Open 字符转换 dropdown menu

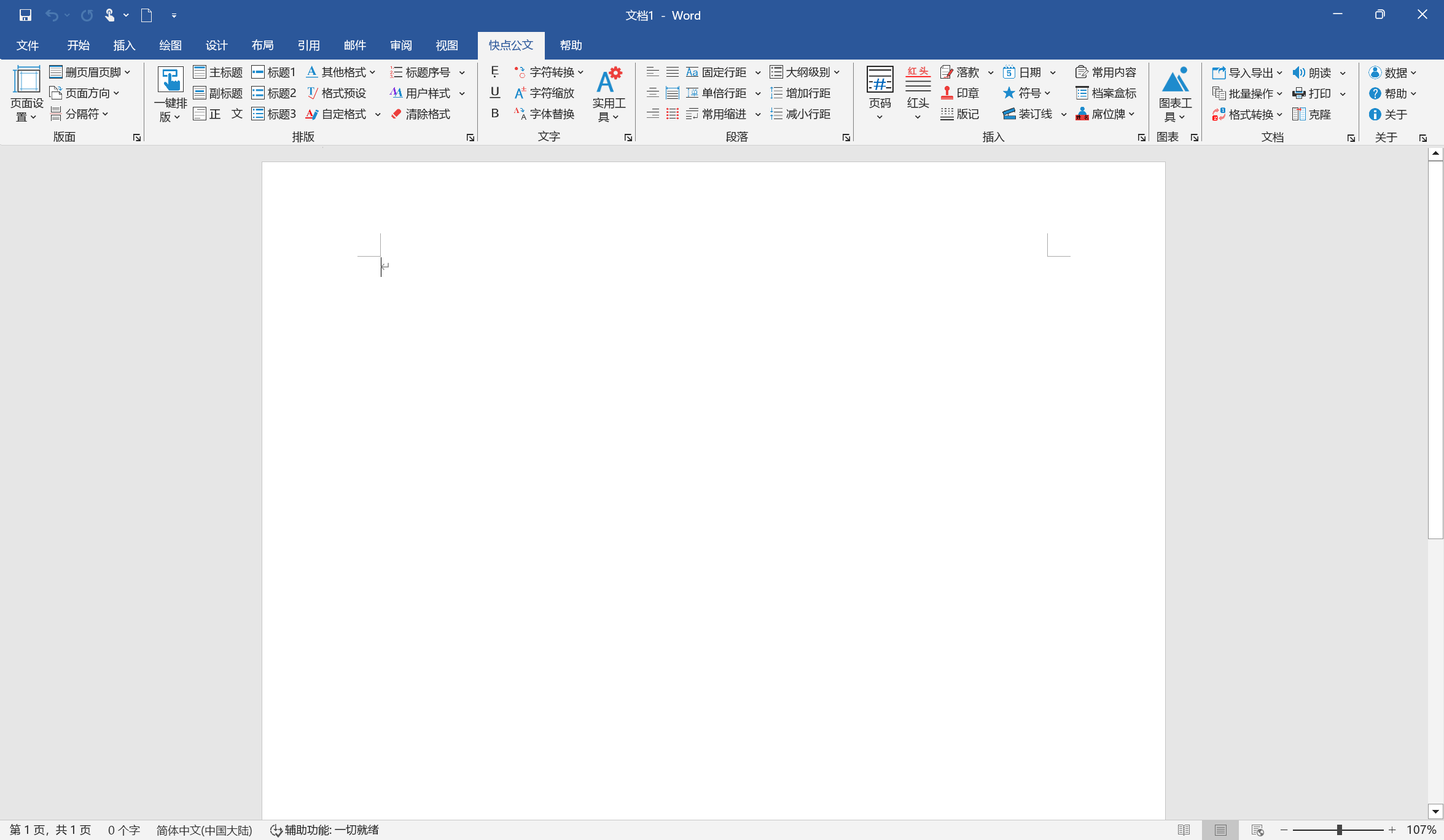tap(580, 72)
